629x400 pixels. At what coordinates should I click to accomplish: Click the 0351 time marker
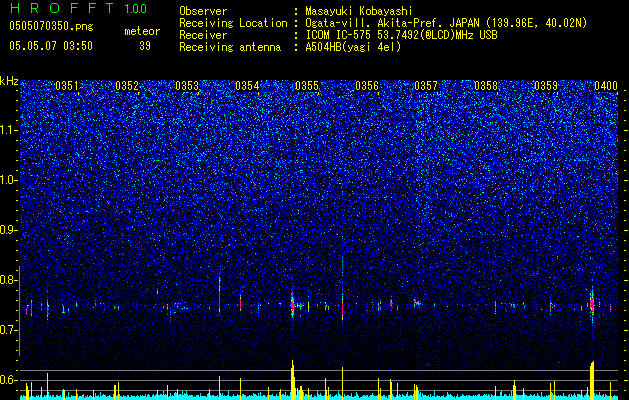[x=67, y=86]
